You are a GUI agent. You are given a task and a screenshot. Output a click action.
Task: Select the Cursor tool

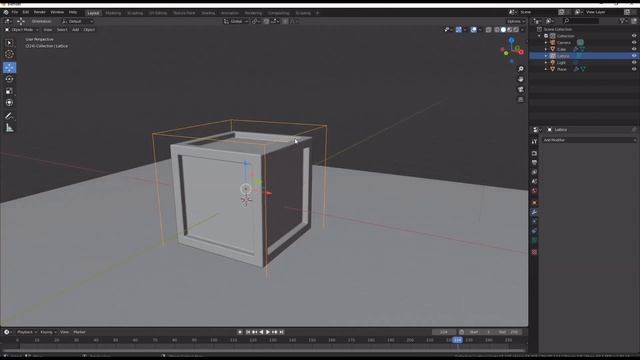point(9,54)
